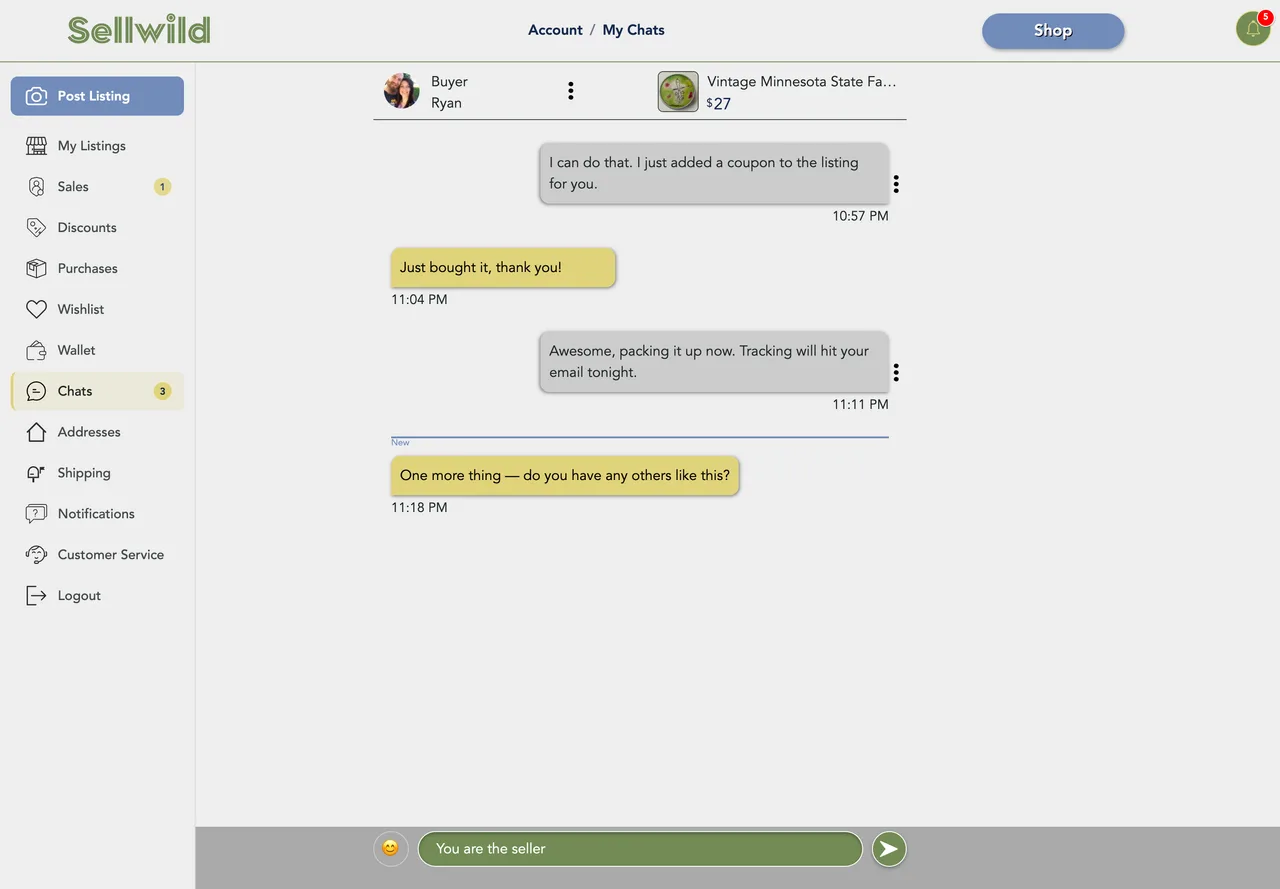Open the emoji picker
The image size is (1280, 889).
pos(390,849)
